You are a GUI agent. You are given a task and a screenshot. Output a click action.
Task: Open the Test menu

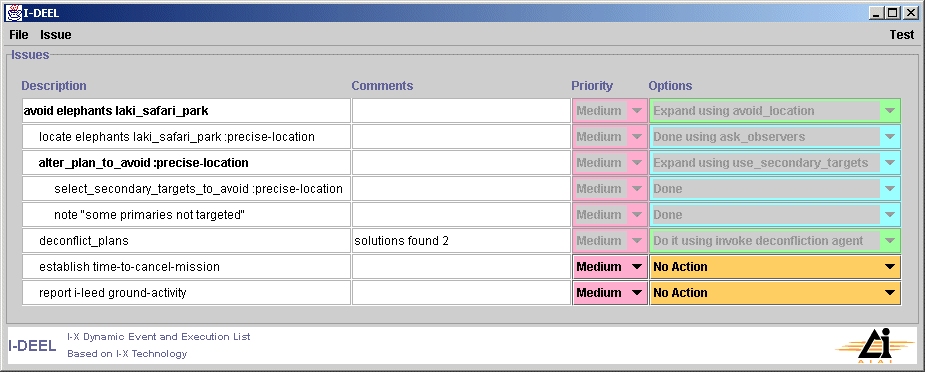tap(901, 35)
